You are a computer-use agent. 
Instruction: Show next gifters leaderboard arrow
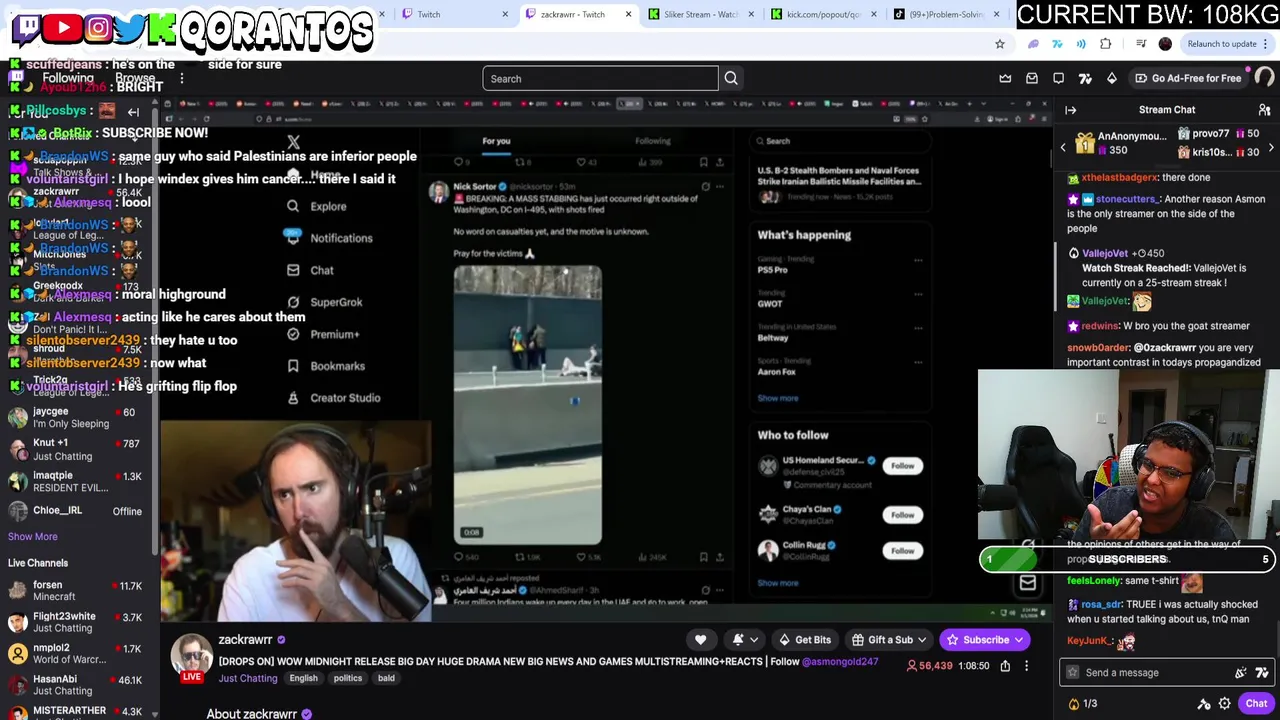tap(1270, 148)
